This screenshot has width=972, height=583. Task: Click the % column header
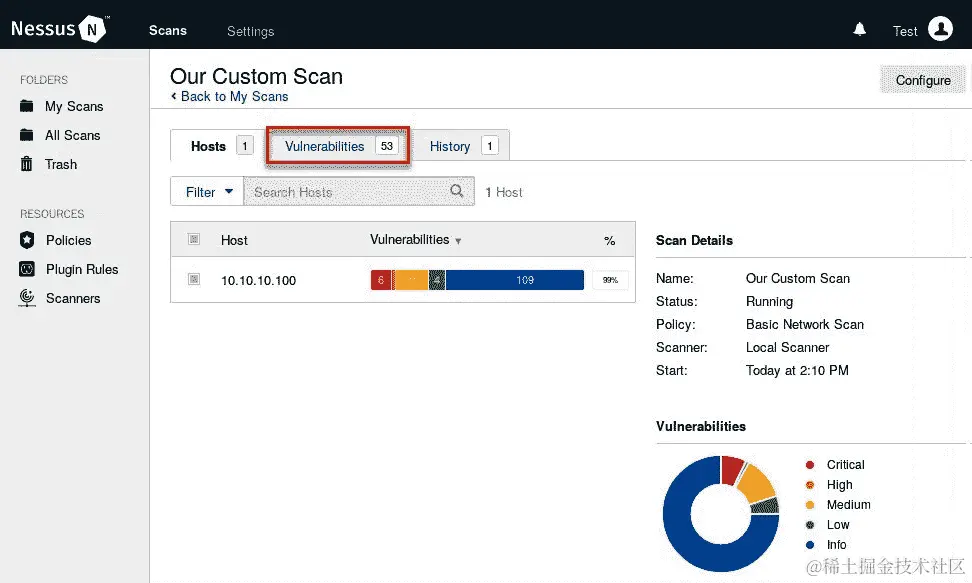(x=609, y=241)
